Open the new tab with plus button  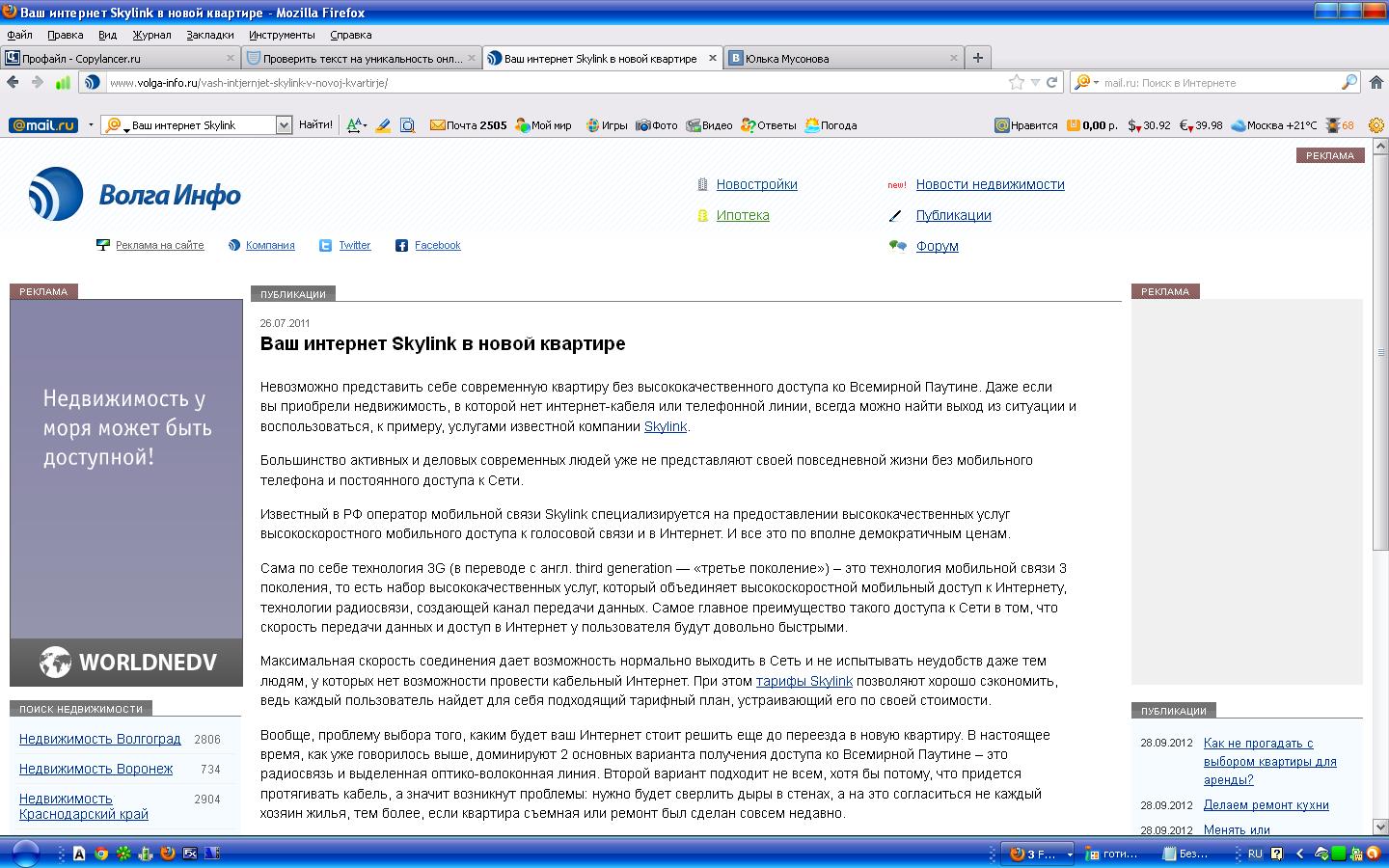pos(977,58)
